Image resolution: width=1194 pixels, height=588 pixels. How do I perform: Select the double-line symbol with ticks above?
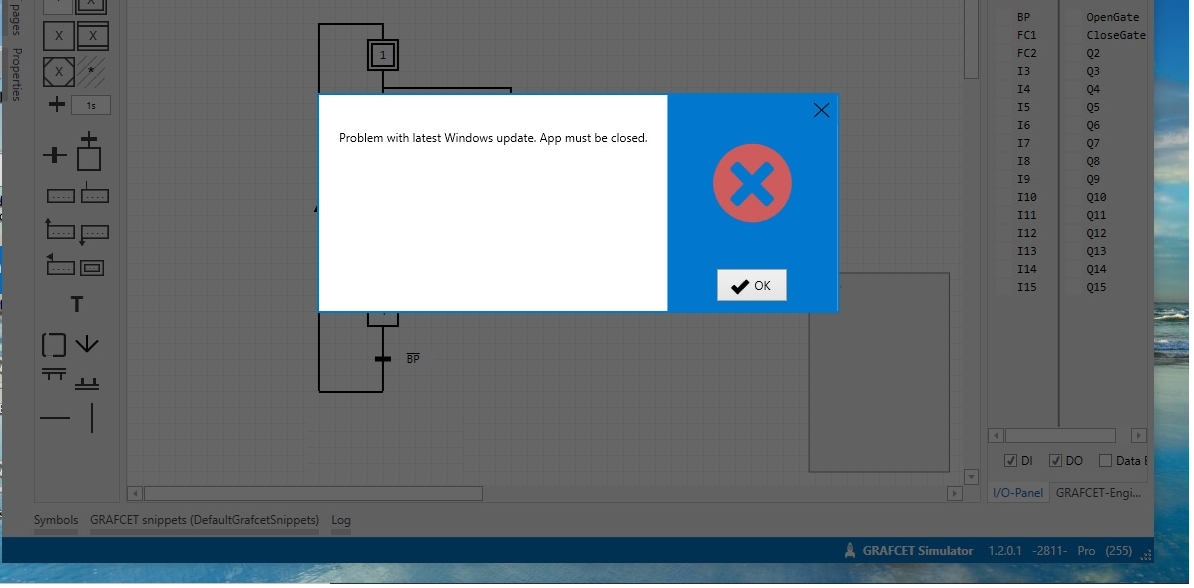point(87,384)
